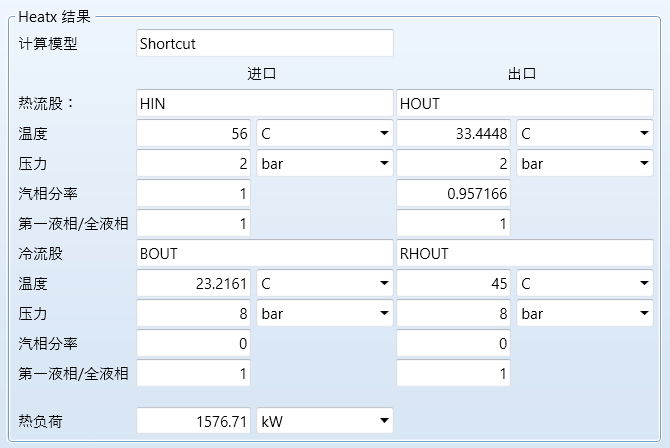Click heat duty value 1576.71
Viewport: 670px width, 448px height.
[194, 421]
